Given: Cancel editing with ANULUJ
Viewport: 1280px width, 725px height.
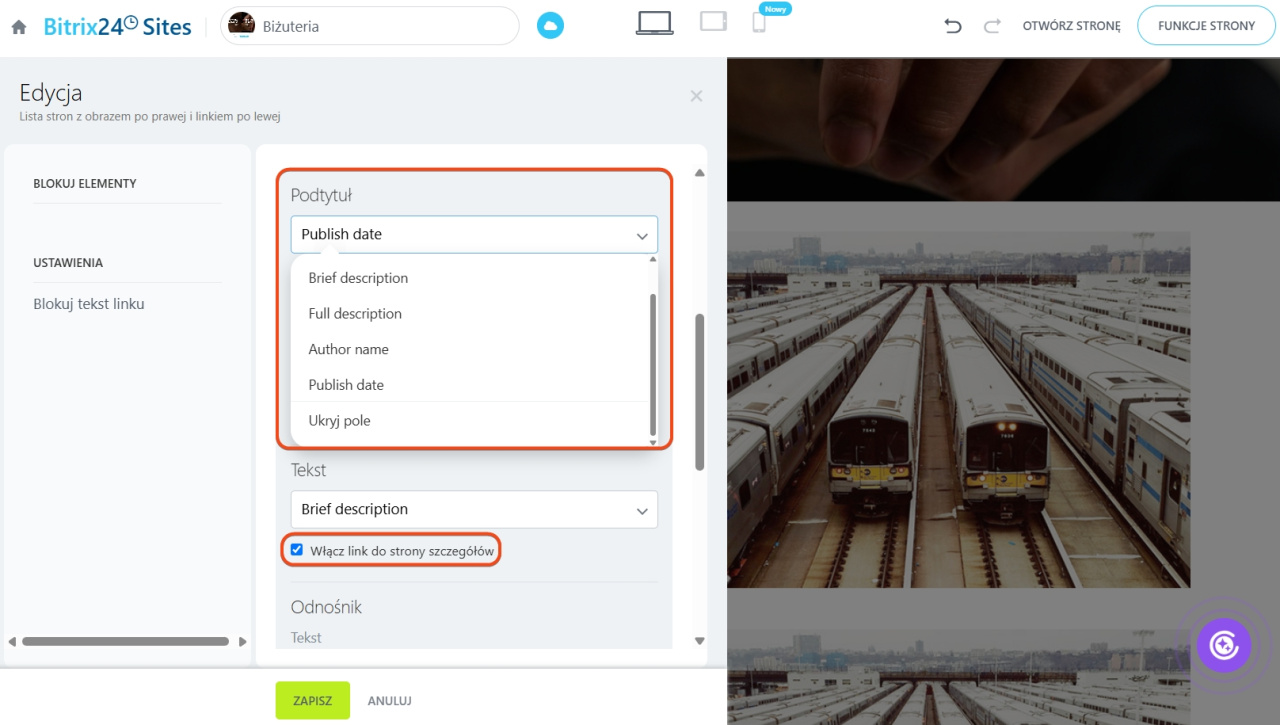Looking at the screenshot, I should 390,701.
